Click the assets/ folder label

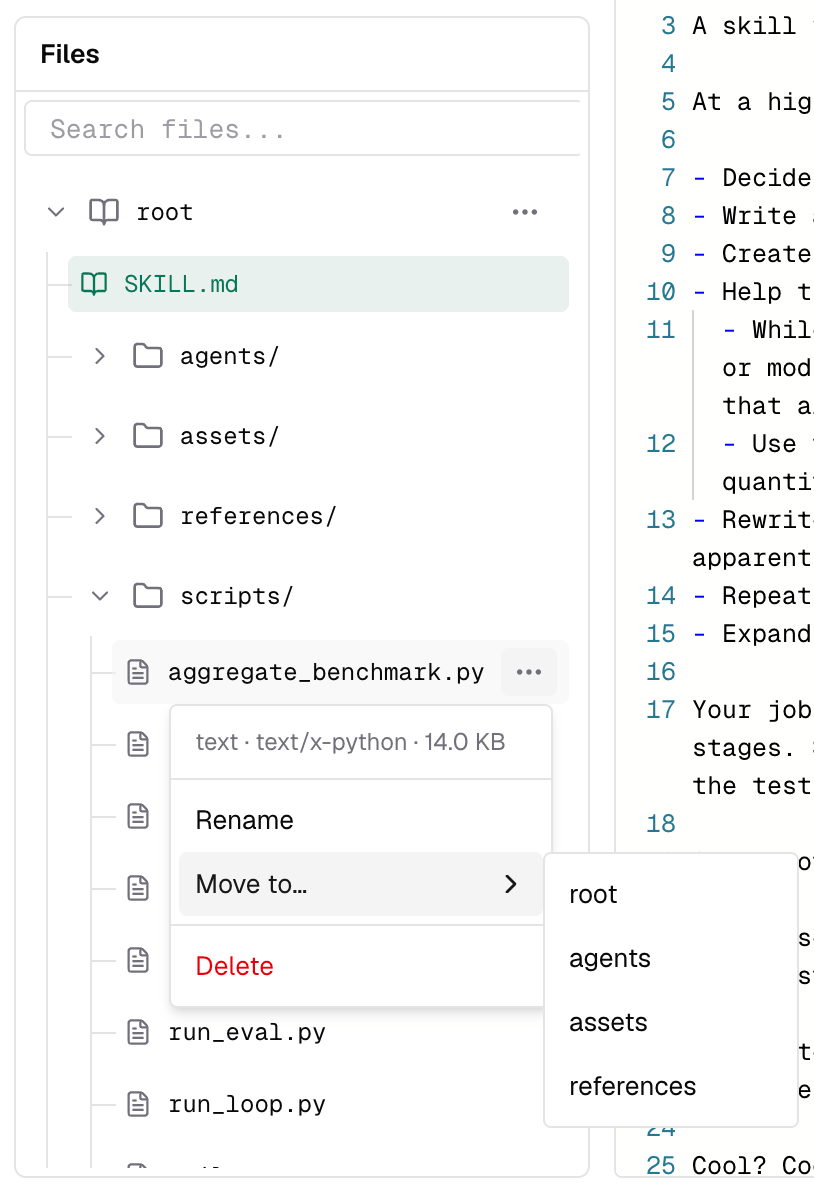229,436
